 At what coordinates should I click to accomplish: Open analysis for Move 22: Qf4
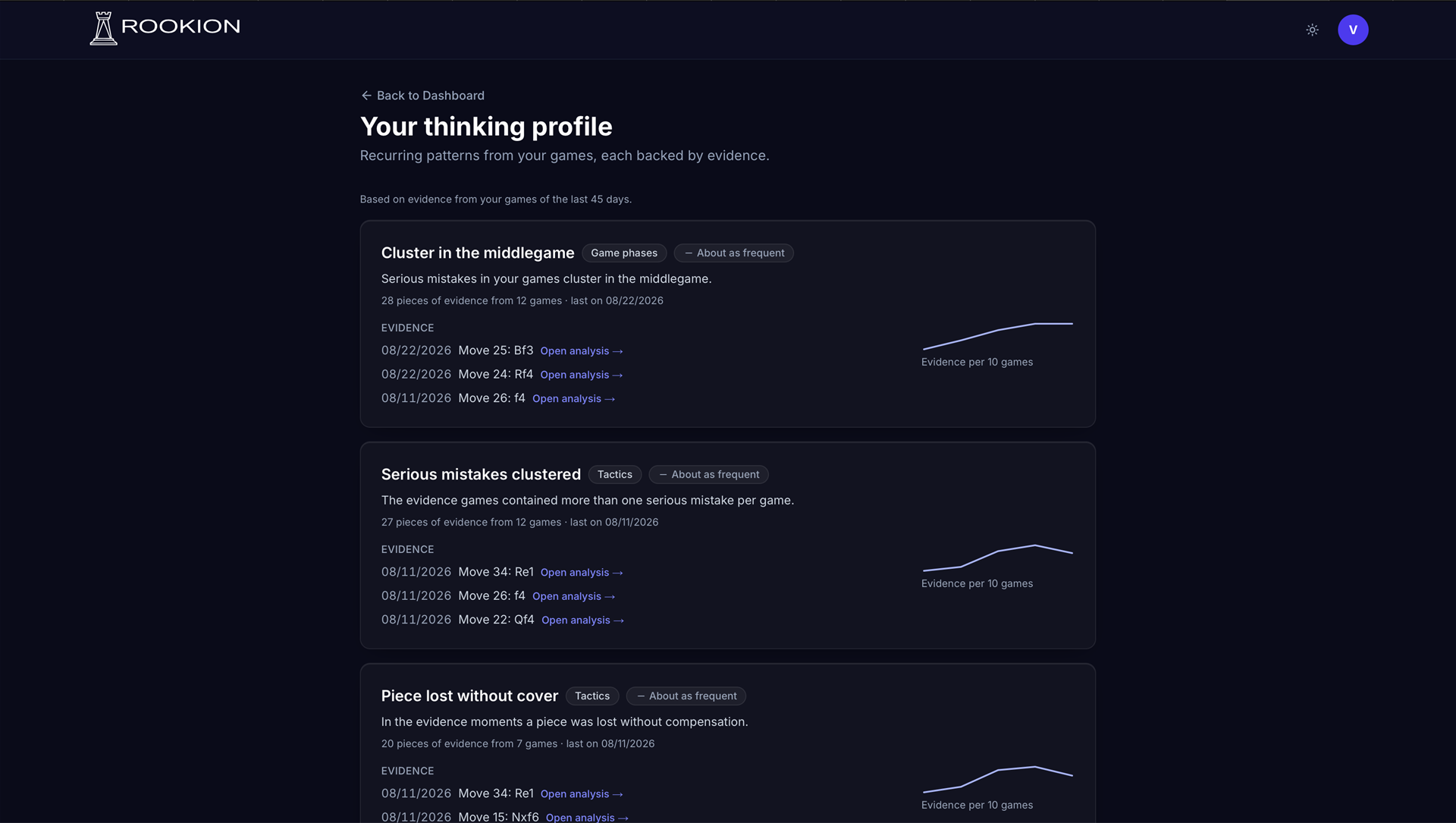pyautogui.click(x=582, y=620)
